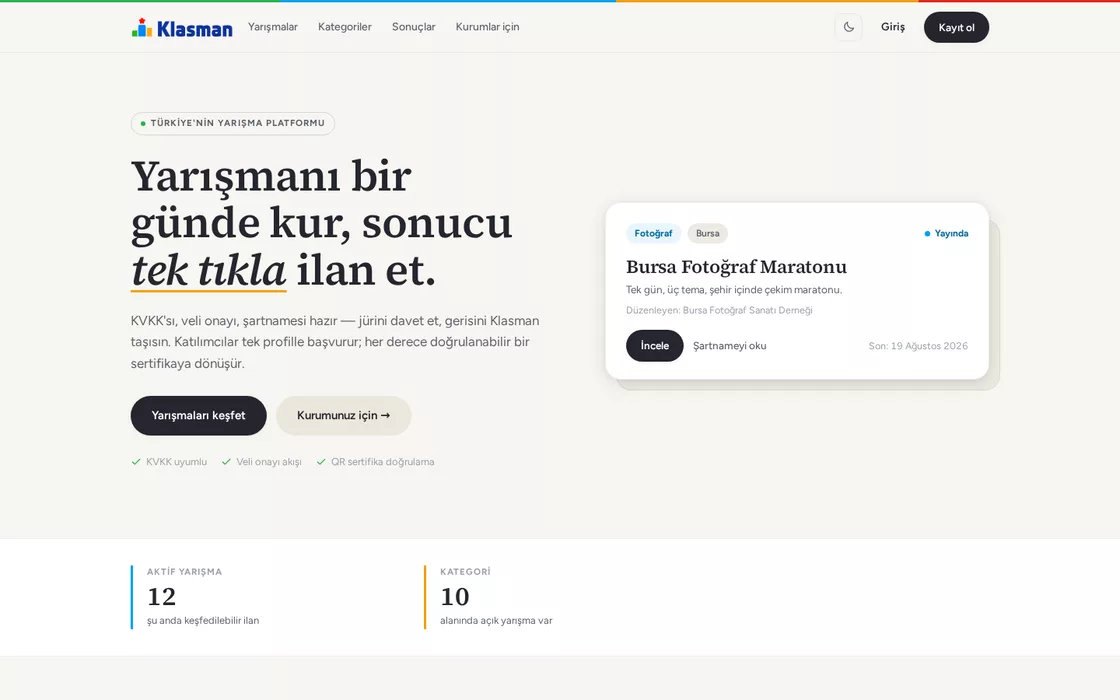The height and width of the screenshot is (700, 1120).
Task: Open the Kurumunuz için button
Action: [x=344, y=416]
